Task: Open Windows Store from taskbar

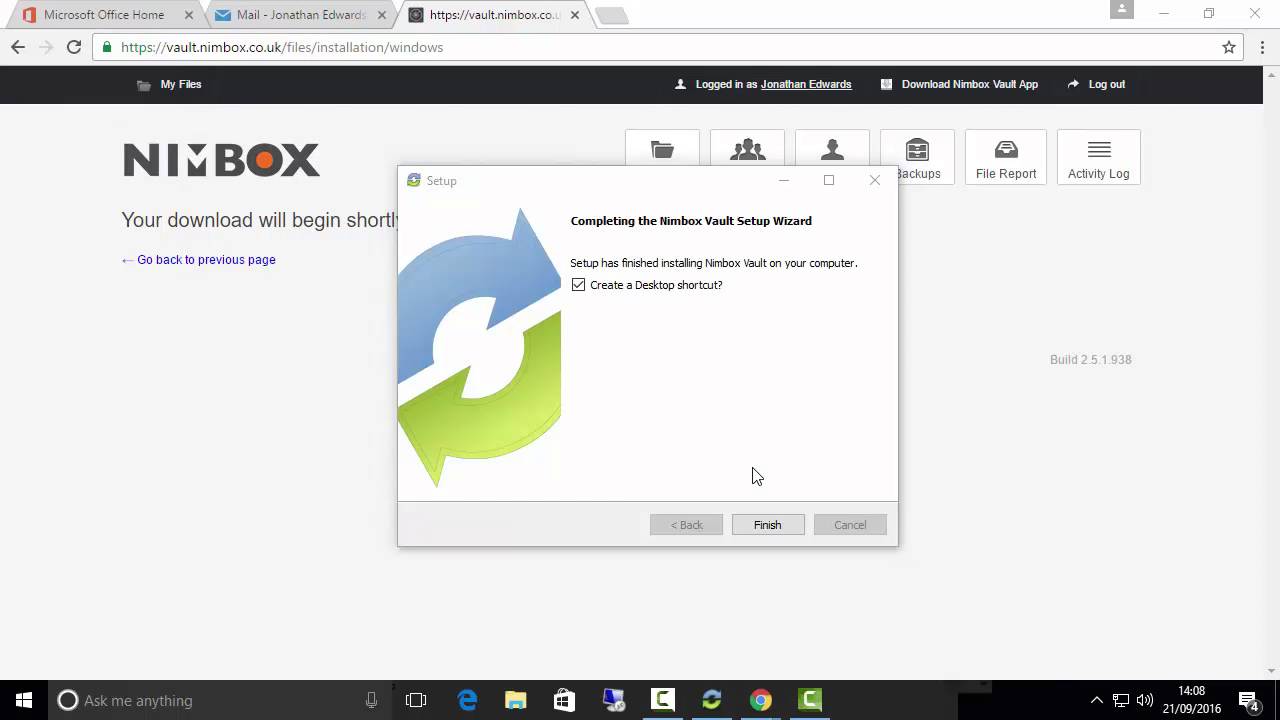Action: click(564, 700)
